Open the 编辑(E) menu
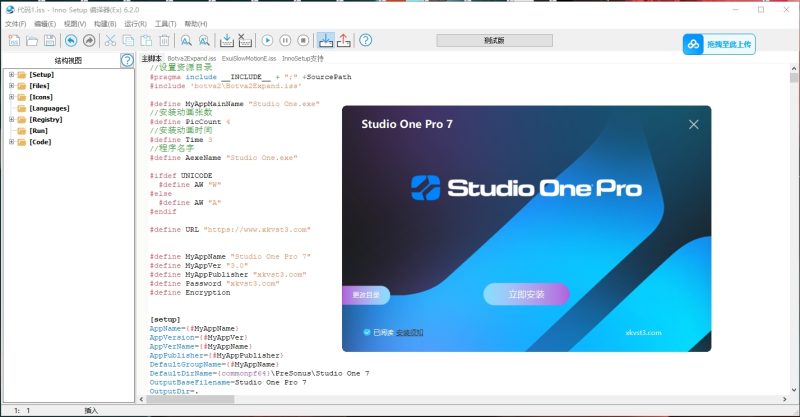This screenshot has height=417, width=800. tap(45, 24)
